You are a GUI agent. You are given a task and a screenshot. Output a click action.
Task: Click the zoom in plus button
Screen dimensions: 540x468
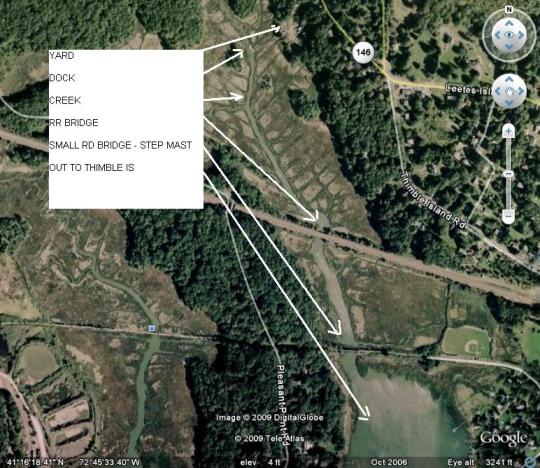tap(508, 131)
